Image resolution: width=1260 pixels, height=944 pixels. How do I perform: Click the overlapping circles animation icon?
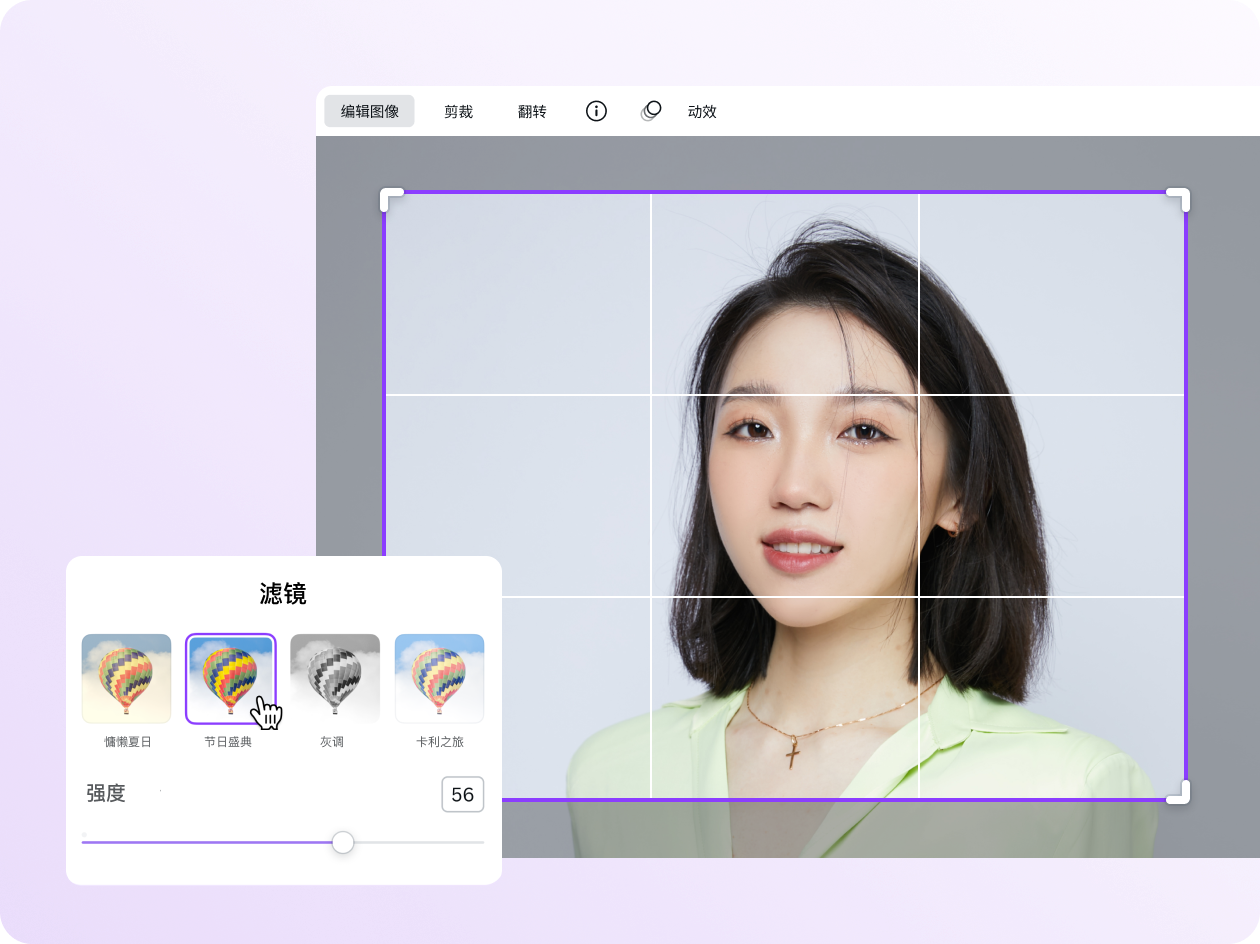[x=651, y=111]
